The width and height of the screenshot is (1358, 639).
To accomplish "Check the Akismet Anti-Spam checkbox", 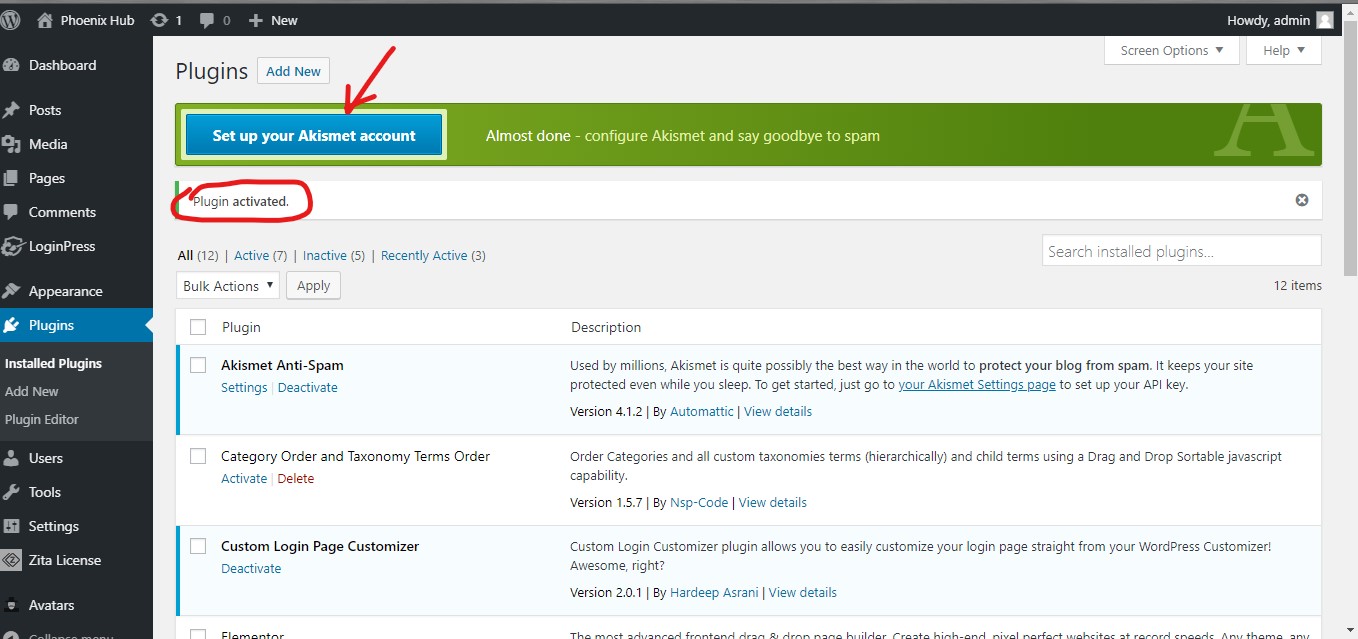I will 198,365.
